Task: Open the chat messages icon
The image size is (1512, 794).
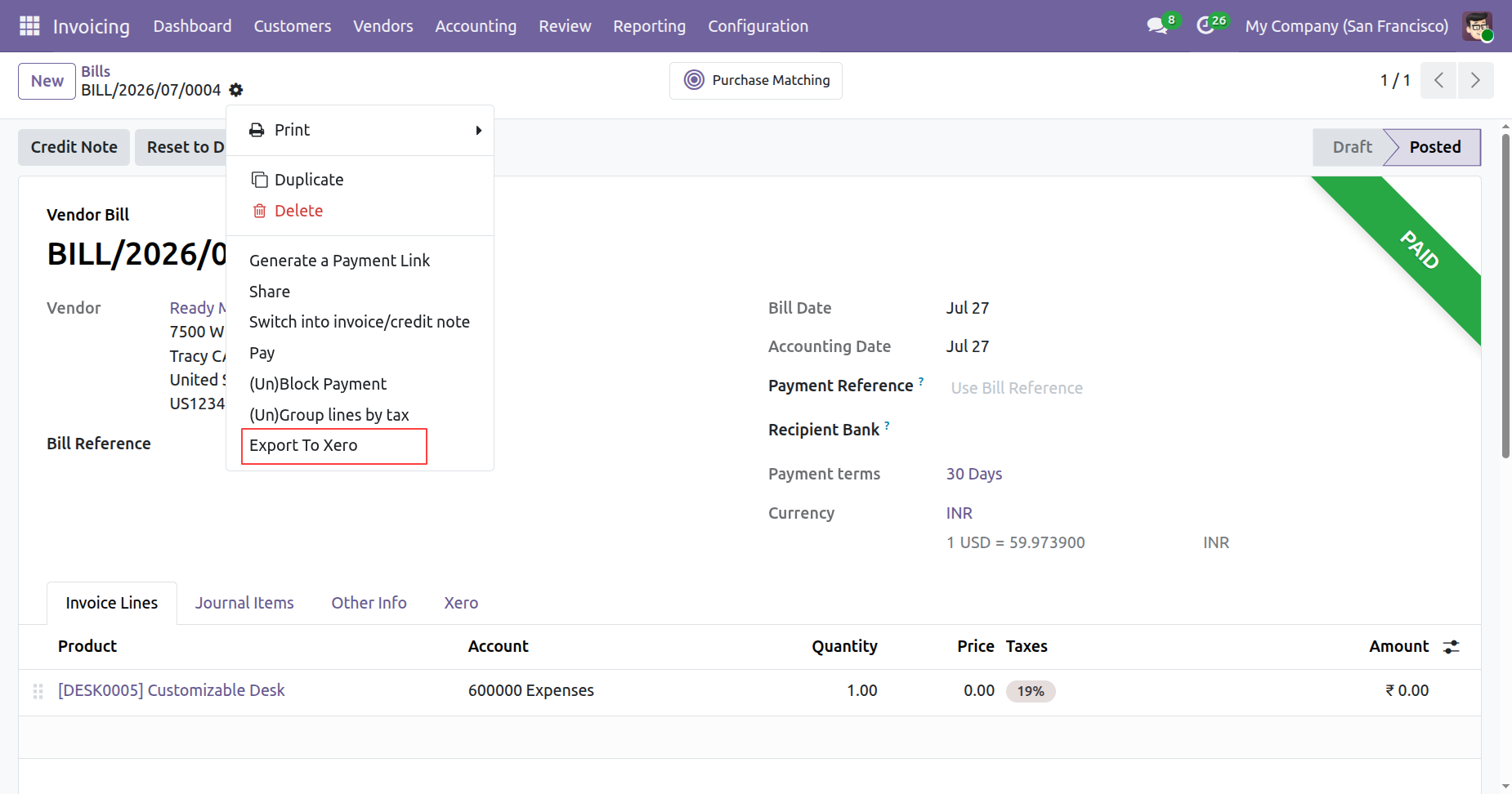Action: click(1157, 26)
